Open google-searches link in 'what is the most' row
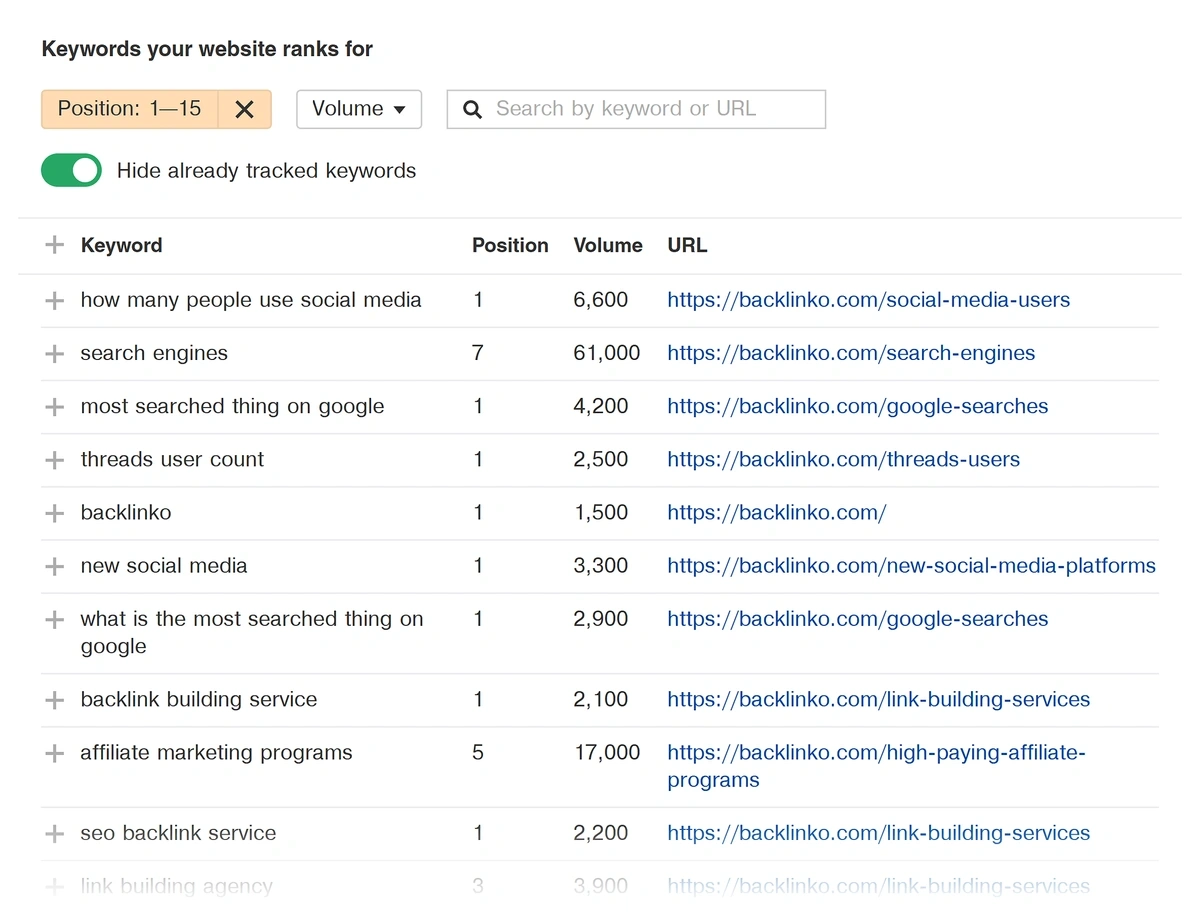1200x922 pixels. pos(858,619)
